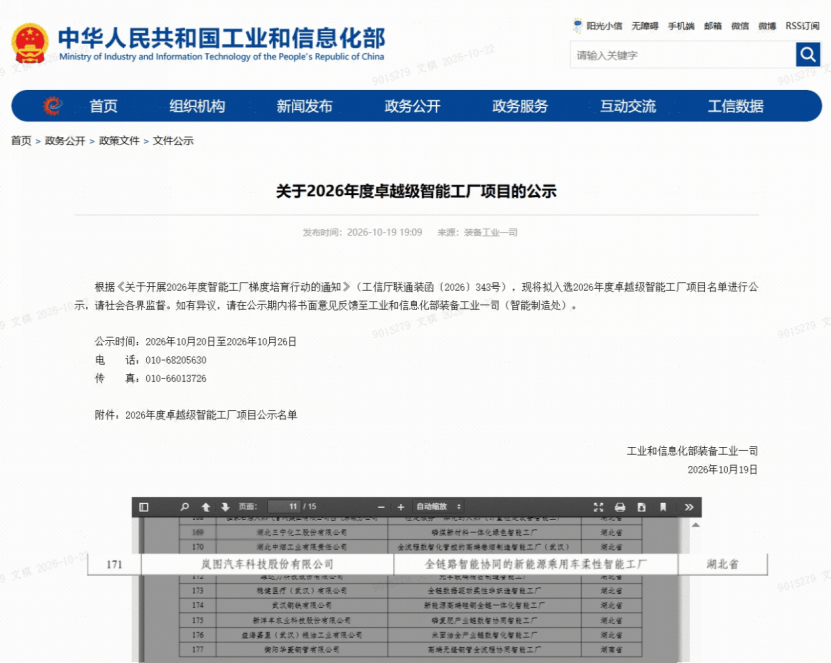Click the PDF scrollbar up arrow
Image resolution: width=831 pixels, height=663 pixels.
[696, 525]
